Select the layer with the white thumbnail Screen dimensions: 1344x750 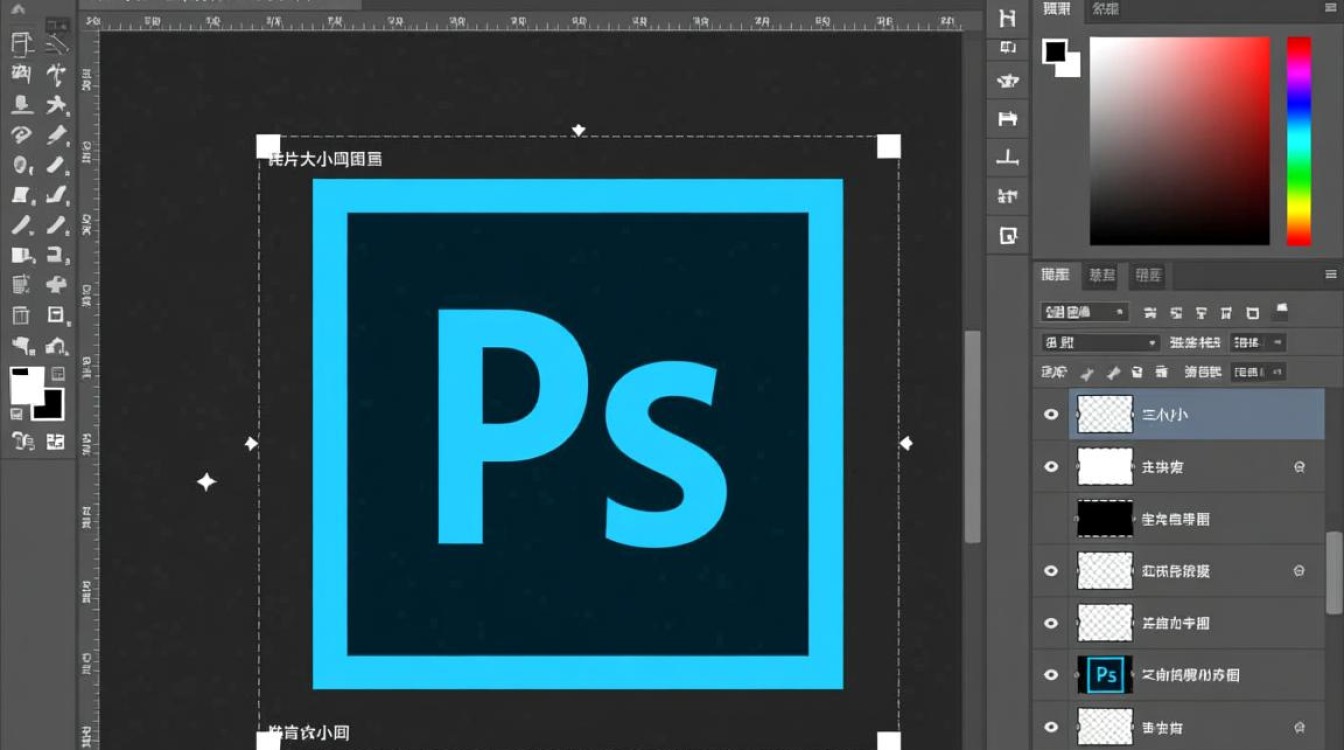1105,467
